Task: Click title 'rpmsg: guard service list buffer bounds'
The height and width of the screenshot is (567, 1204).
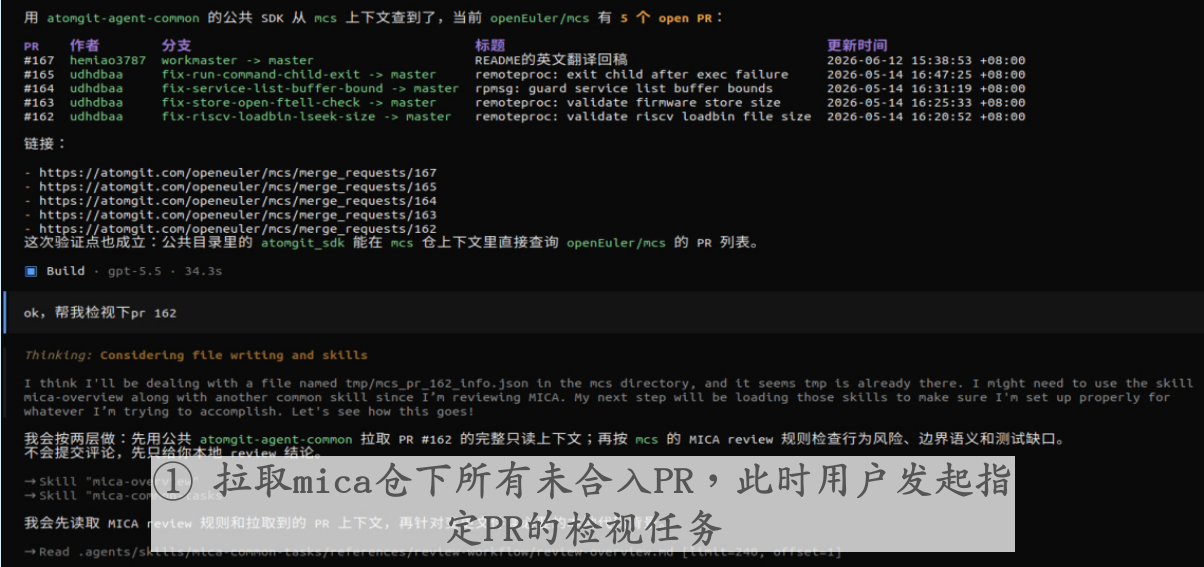Action: [624, 88]
